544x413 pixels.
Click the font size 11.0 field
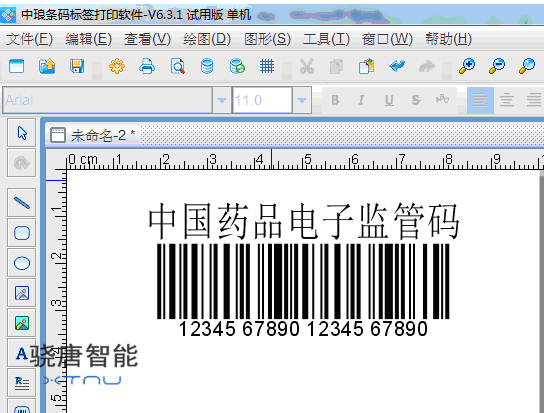point(262,100)
